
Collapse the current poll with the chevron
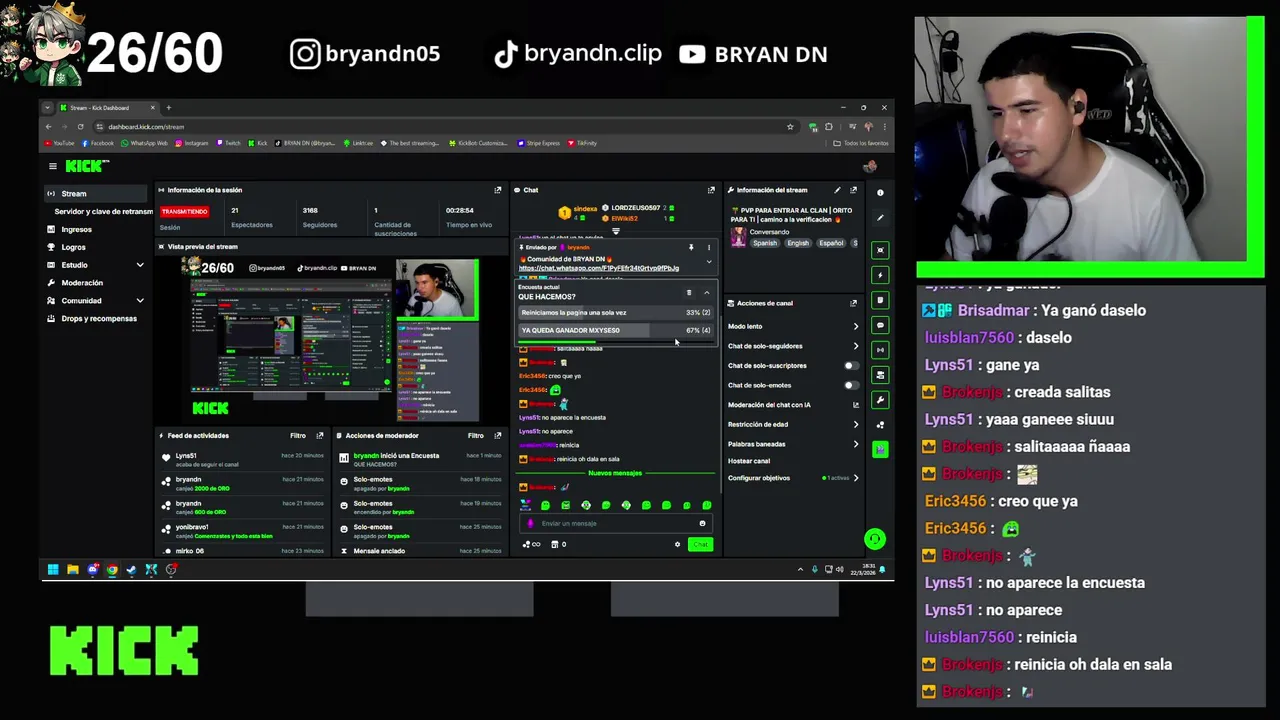click(707, 293)
